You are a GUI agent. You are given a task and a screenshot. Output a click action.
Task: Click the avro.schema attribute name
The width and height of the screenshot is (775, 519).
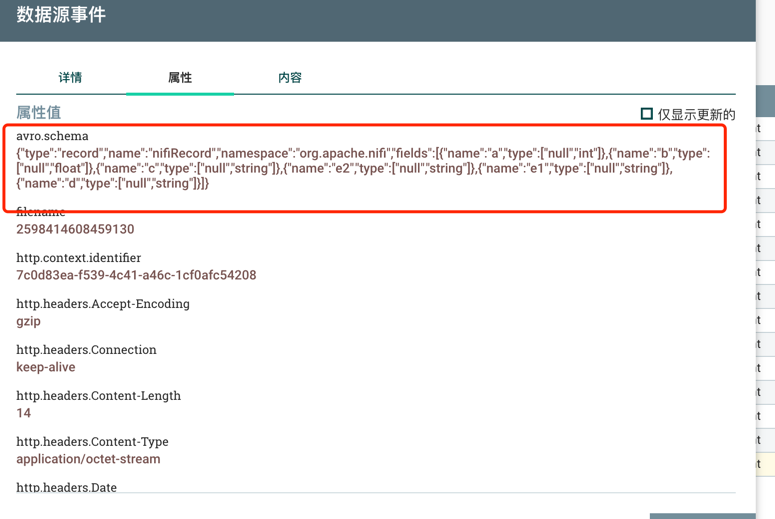pos(52,136)
